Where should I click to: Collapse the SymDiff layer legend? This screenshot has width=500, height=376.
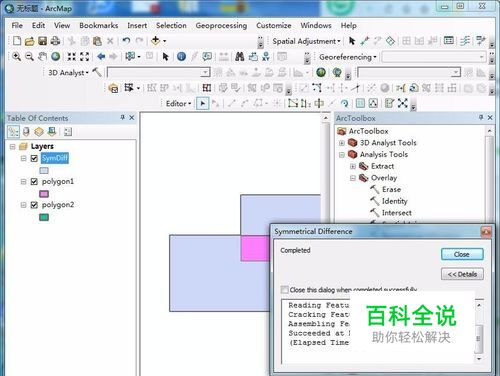click(x=23, y=158)
